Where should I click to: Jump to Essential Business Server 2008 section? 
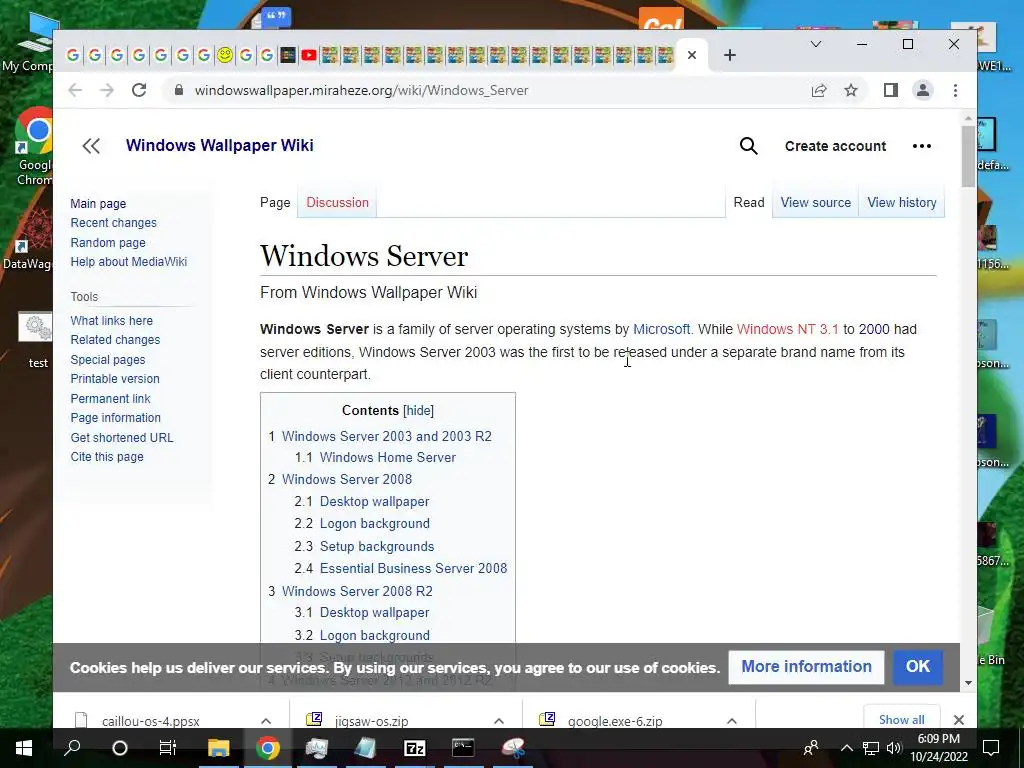tap(413, 569)
